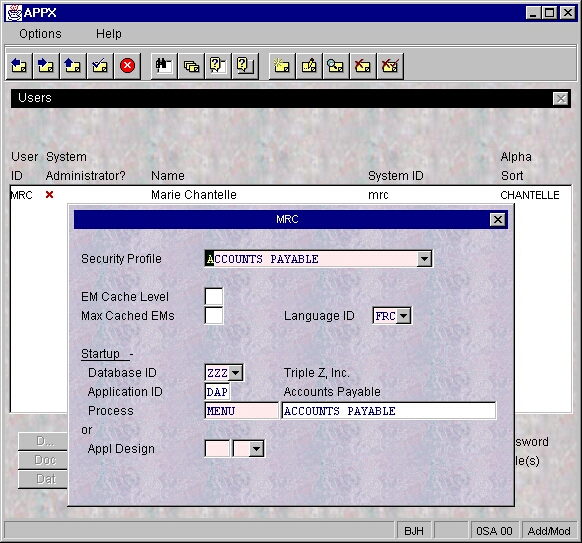
Task: Click the first question mark balloon icon
Action: click(218, 66)
